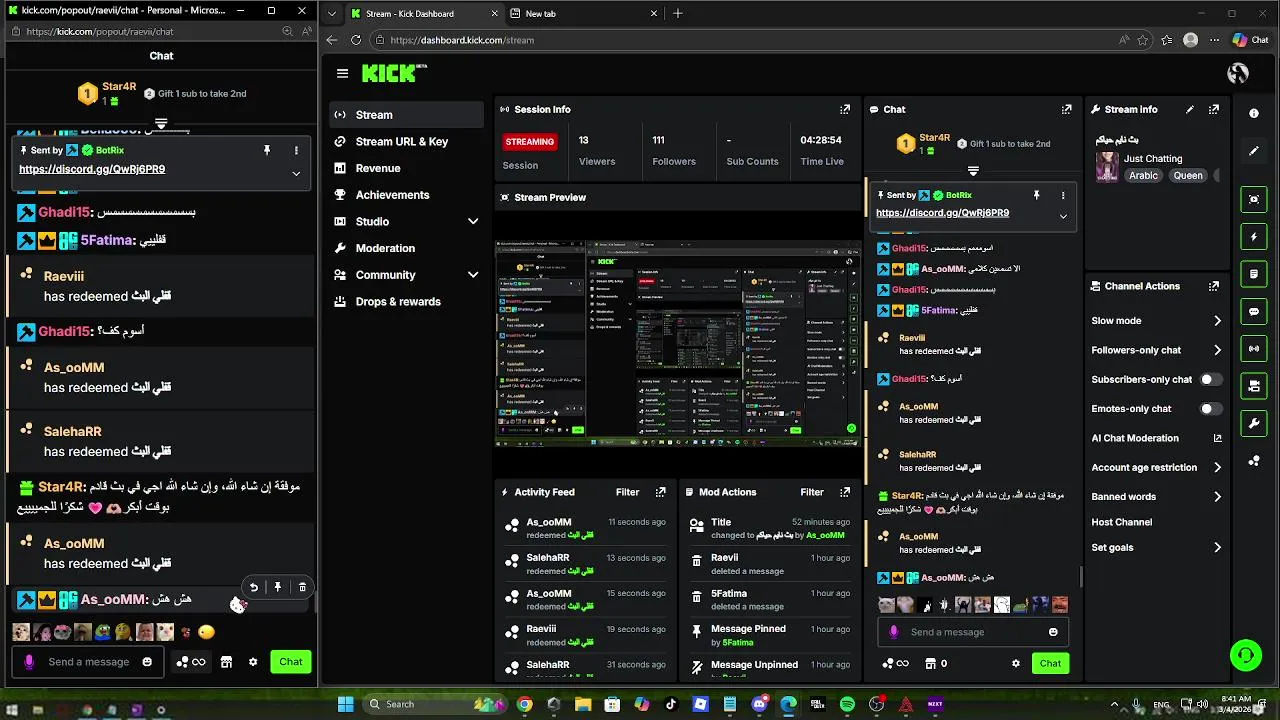Screen dimensions: 1280x720
Task: Pop out the Mod Actions panel
Action: (845, 492)
